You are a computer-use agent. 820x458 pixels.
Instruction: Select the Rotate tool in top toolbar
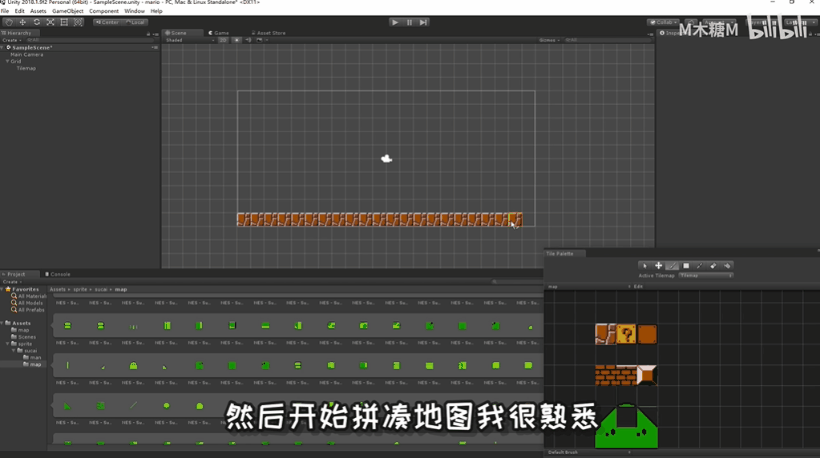click(x=37, y=22)
